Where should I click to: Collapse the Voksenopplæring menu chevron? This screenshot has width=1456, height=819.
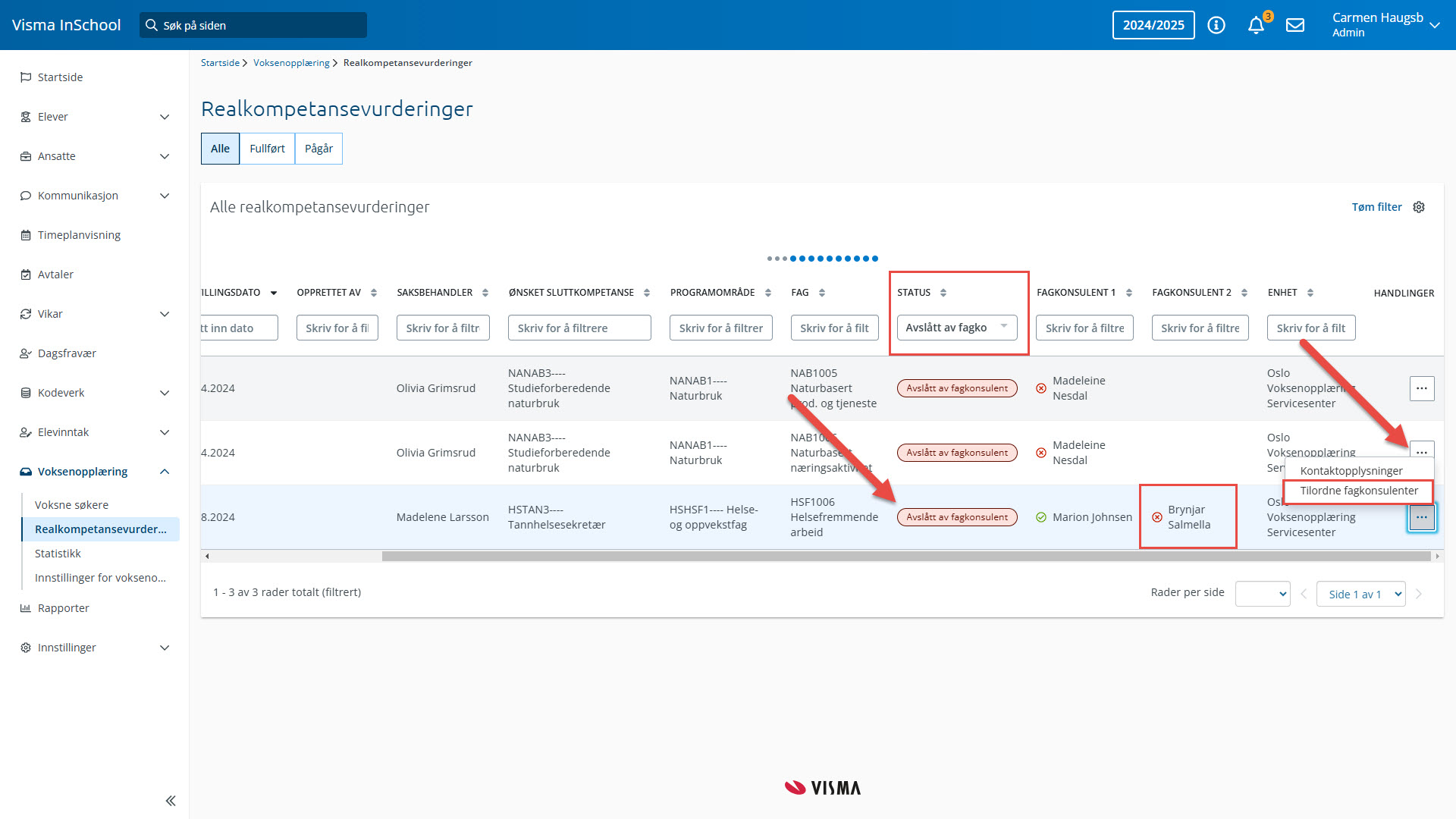(165, 472)
